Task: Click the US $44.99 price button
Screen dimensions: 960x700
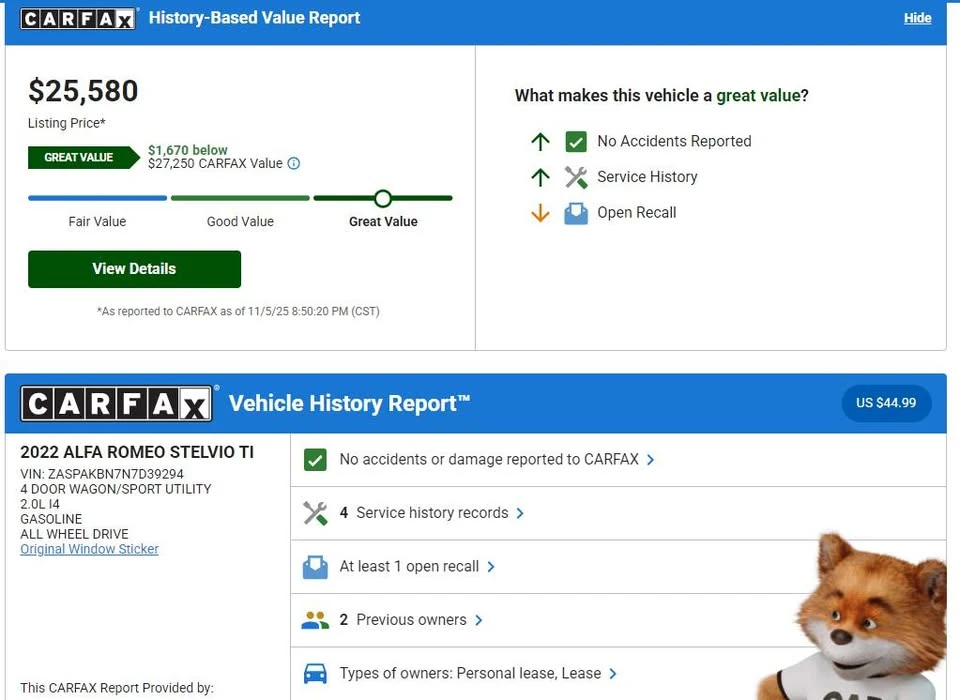Action: (x=886, y=403)
